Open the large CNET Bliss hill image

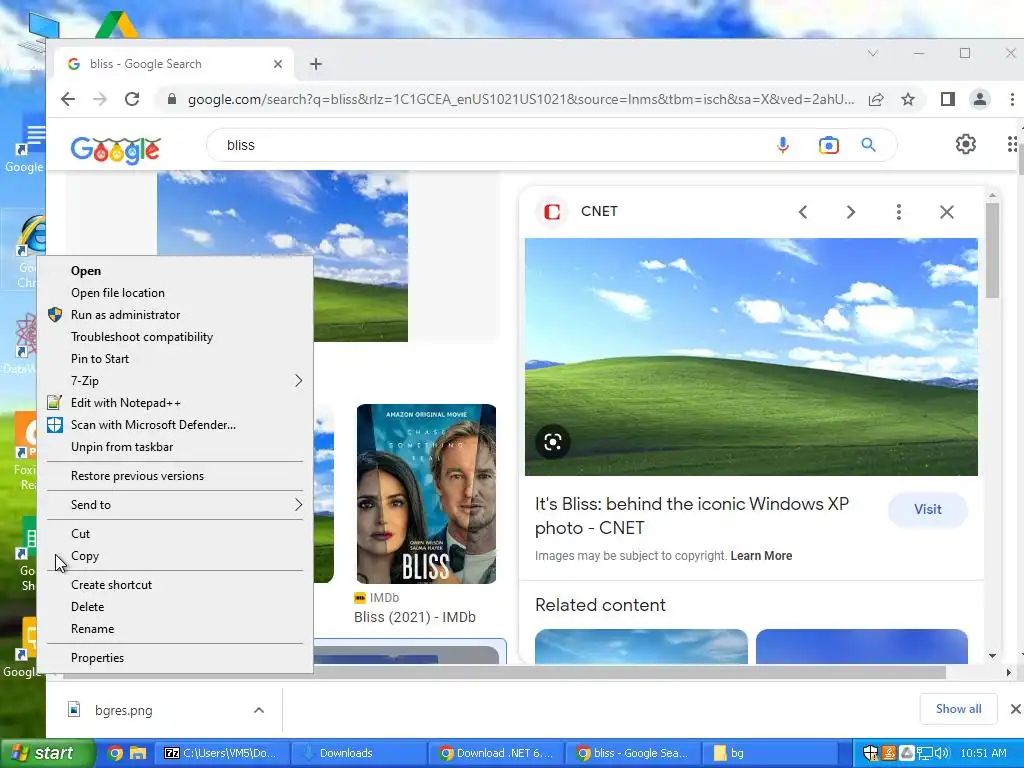[x=751, y=357]
